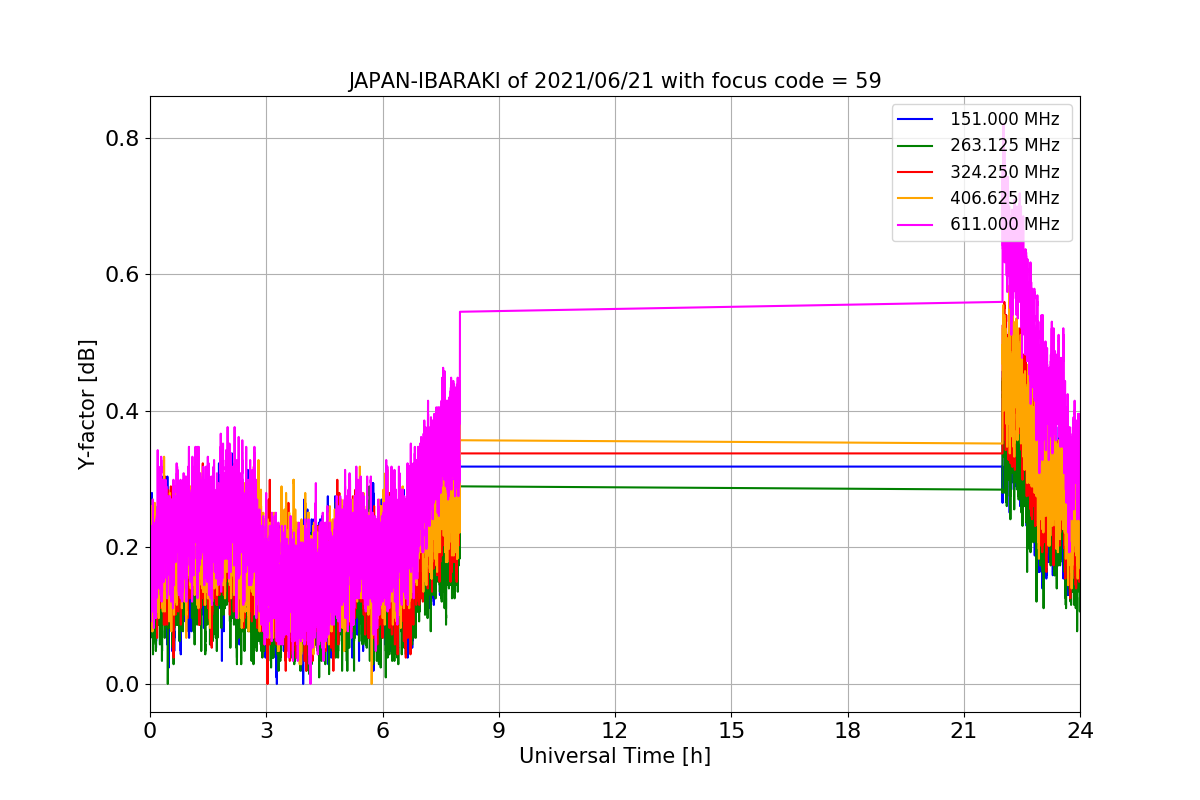
Task: Click the 21 x-axis tick label
Action: click(x=964, y=731)
